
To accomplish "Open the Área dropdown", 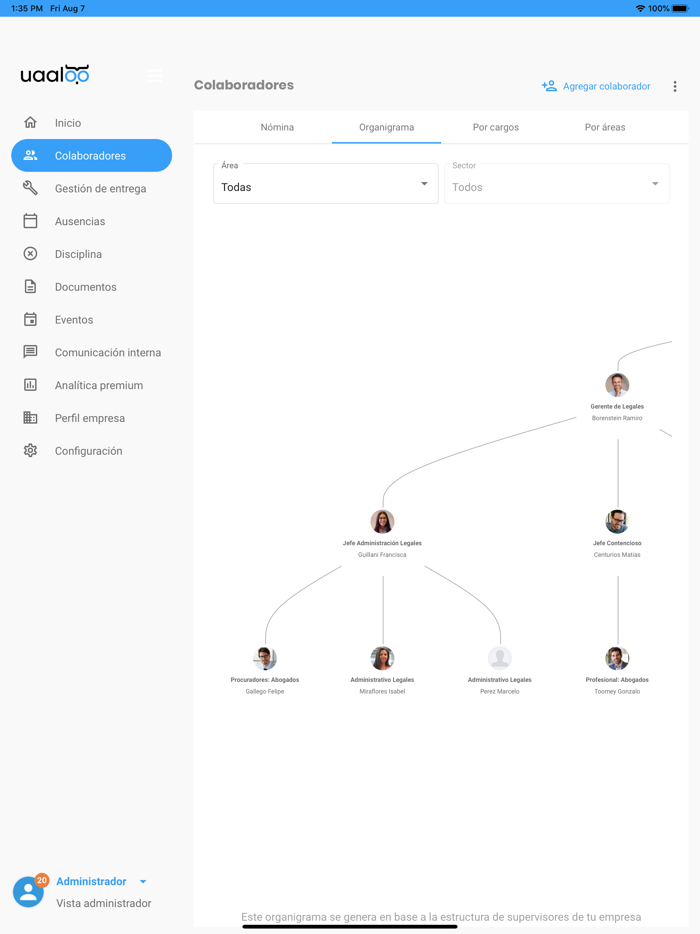I will pyautogui.click(x=326, y=184).
